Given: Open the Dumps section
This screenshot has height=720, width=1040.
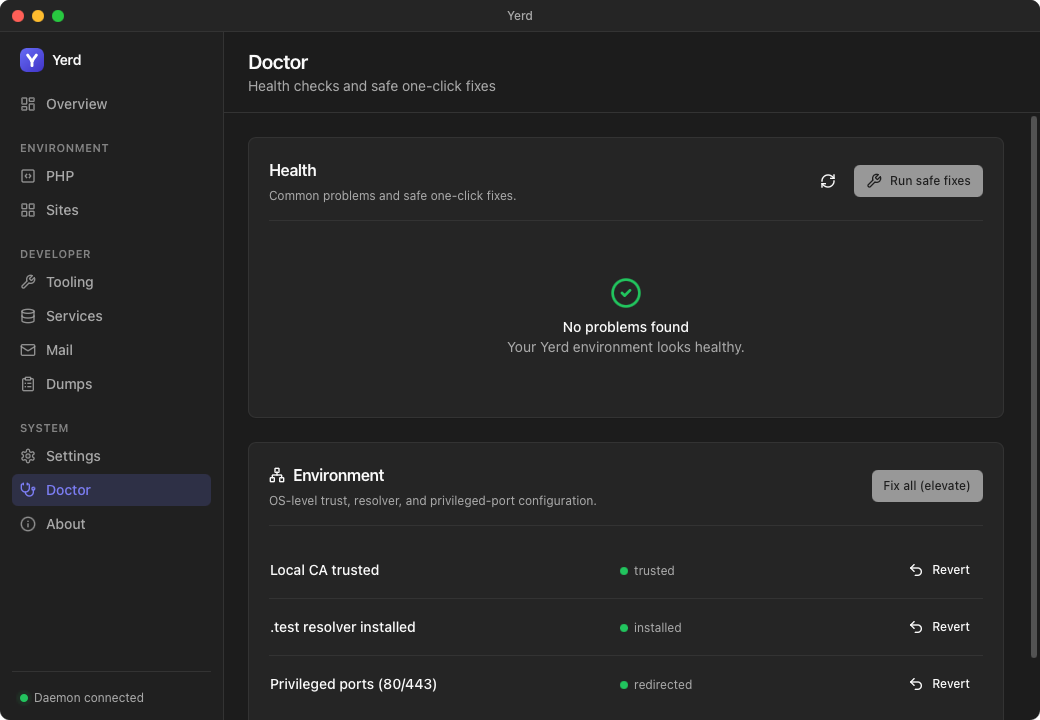Looking at the screenshot, I should tap(111, 384).
